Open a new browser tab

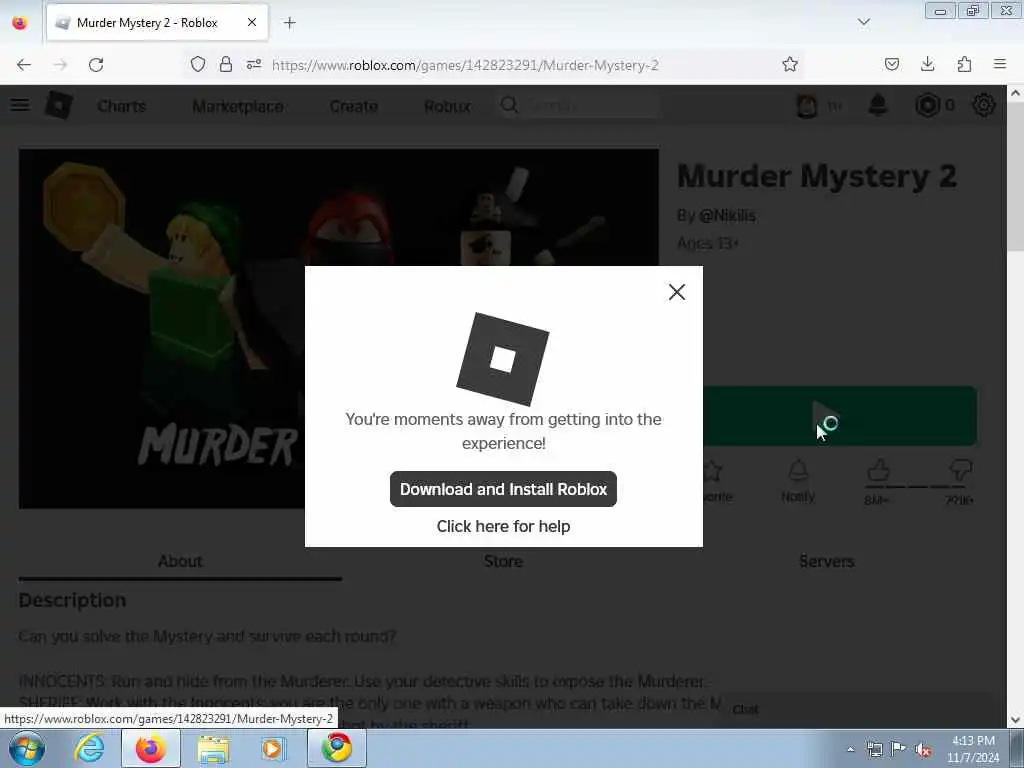point(289,23)
